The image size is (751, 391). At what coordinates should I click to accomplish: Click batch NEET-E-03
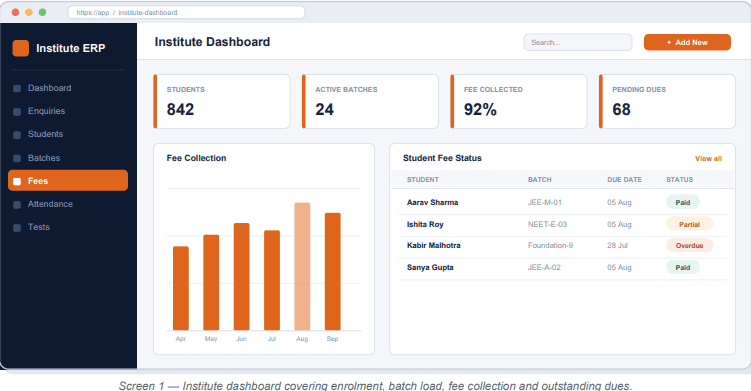pos(547,224)
